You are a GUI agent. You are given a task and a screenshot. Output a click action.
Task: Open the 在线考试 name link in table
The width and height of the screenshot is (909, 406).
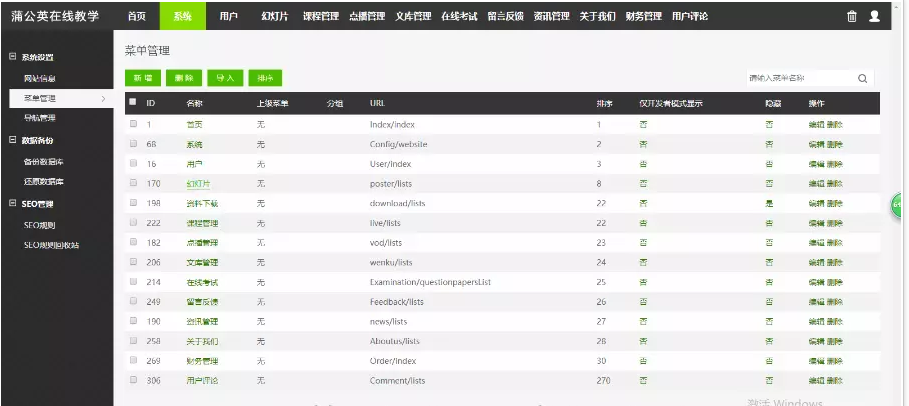coord(202,282)
